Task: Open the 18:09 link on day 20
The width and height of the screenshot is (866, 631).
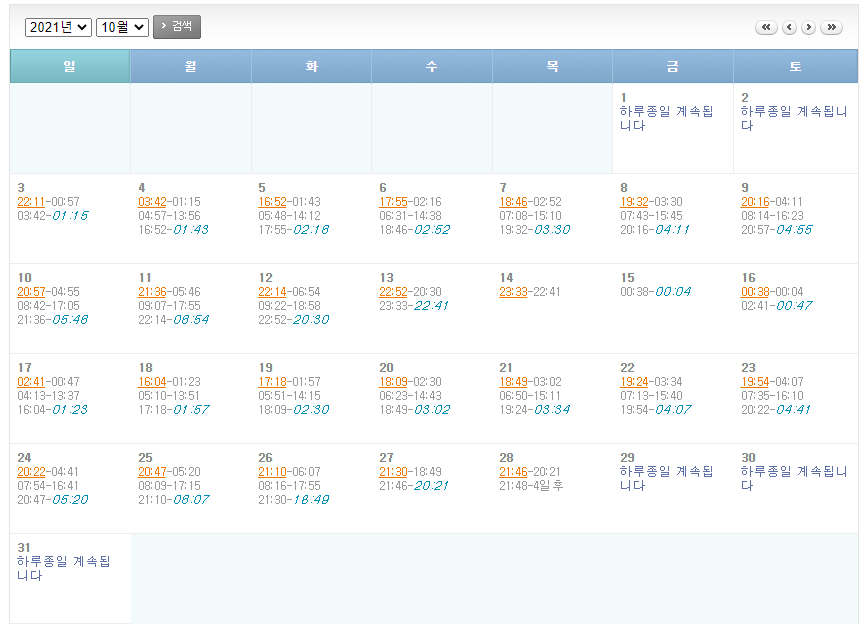Action: [x=393, y=382]
